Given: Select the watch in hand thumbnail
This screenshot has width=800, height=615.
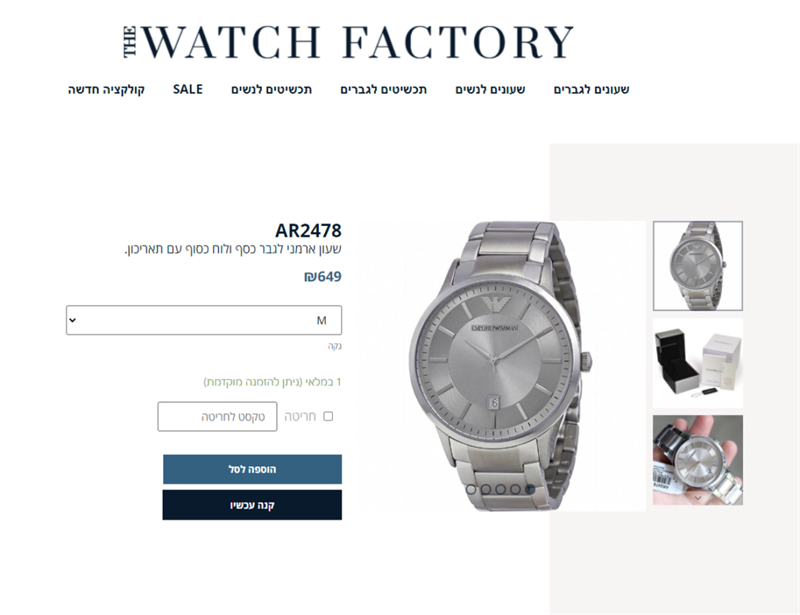Looking at the screenshot, I should coord(698,460).
